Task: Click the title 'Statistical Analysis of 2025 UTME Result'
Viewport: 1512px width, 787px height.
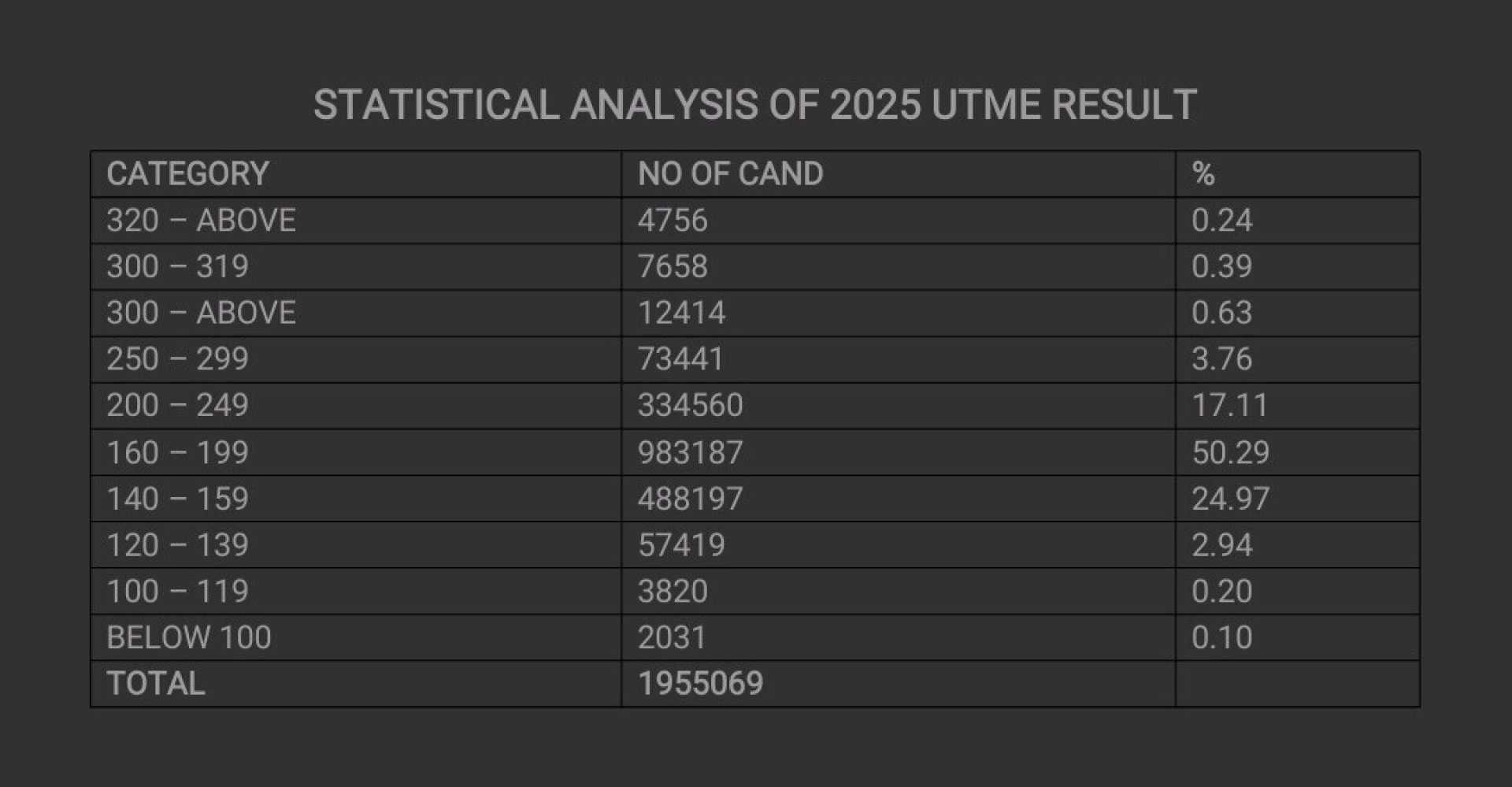Action: (754, 105)
